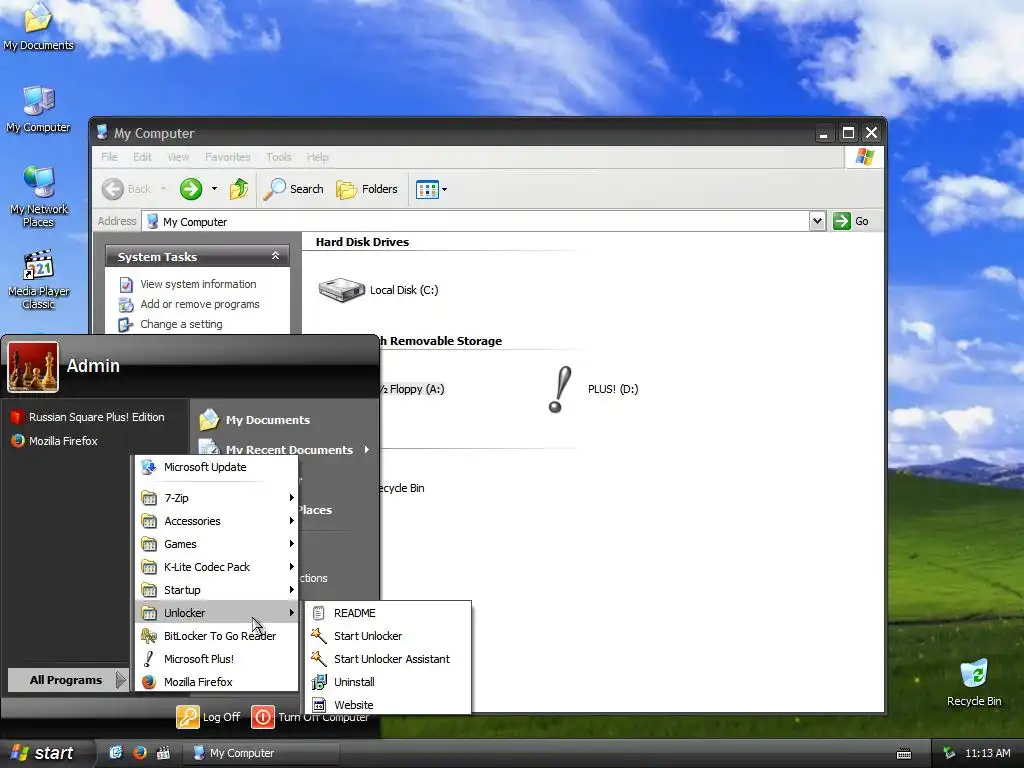Click the 11:13 AM clock
This screenshot has width=1024, height=768.
coord(987,753)
